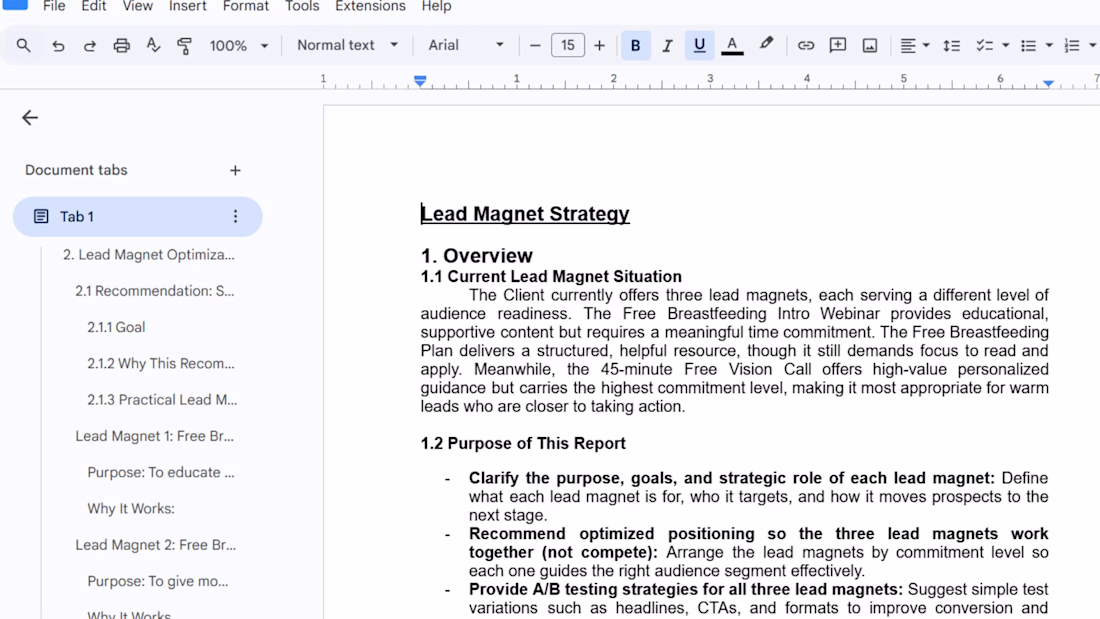
Task: Toggle Bold formatting off
Action: 635,46
